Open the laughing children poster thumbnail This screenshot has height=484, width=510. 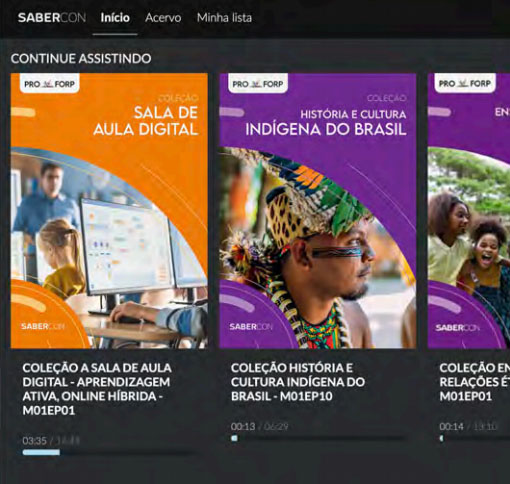pyautogui.click(x=469, y=211)
